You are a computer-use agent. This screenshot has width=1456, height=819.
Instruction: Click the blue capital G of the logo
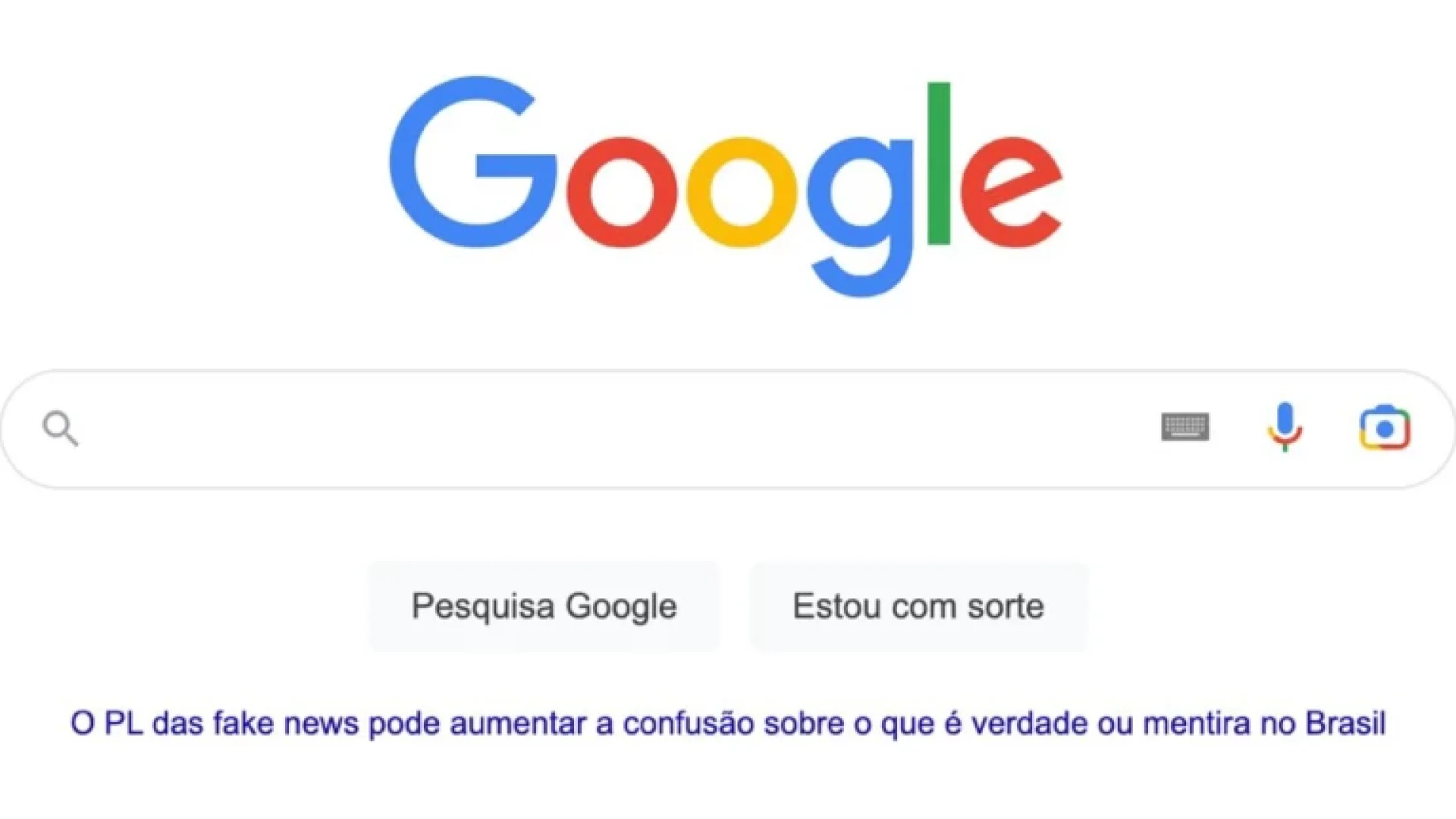coord(472,162)
